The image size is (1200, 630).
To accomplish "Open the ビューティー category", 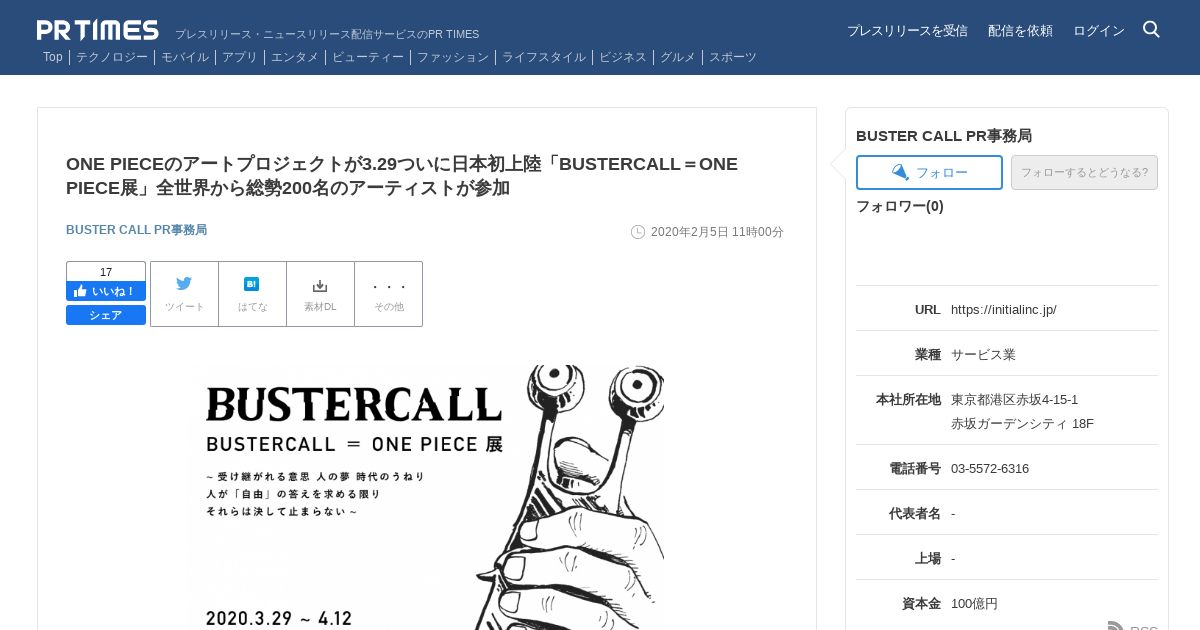I will pos(368,57).
